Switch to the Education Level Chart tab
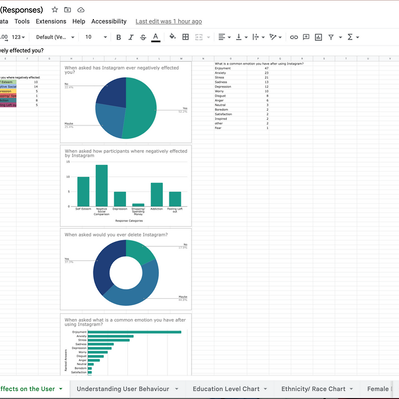The height and width of the screenshot is (399, 399). (226, 389)
